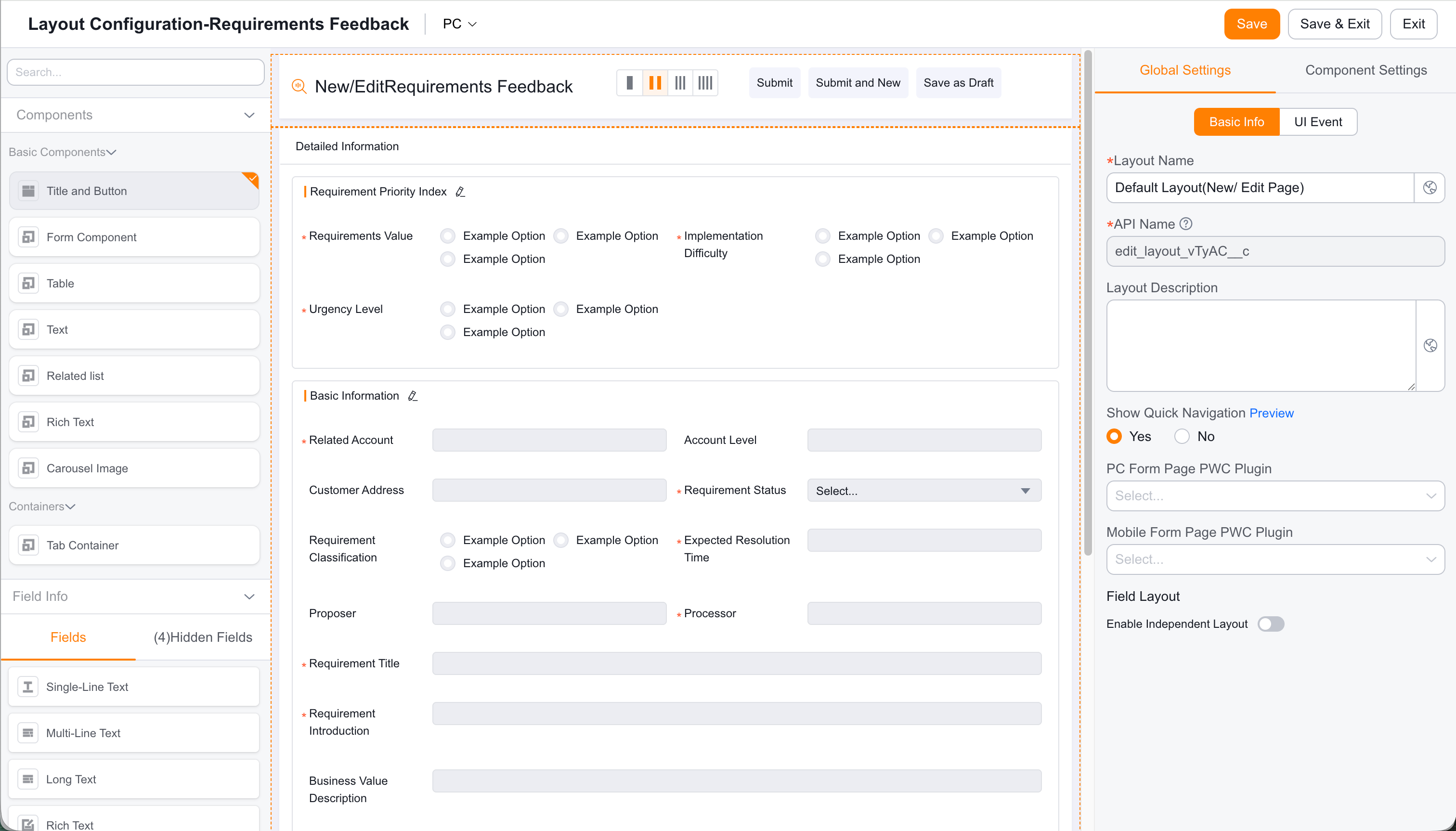Switch to the Component Settings tab

tap(1366, 70)
